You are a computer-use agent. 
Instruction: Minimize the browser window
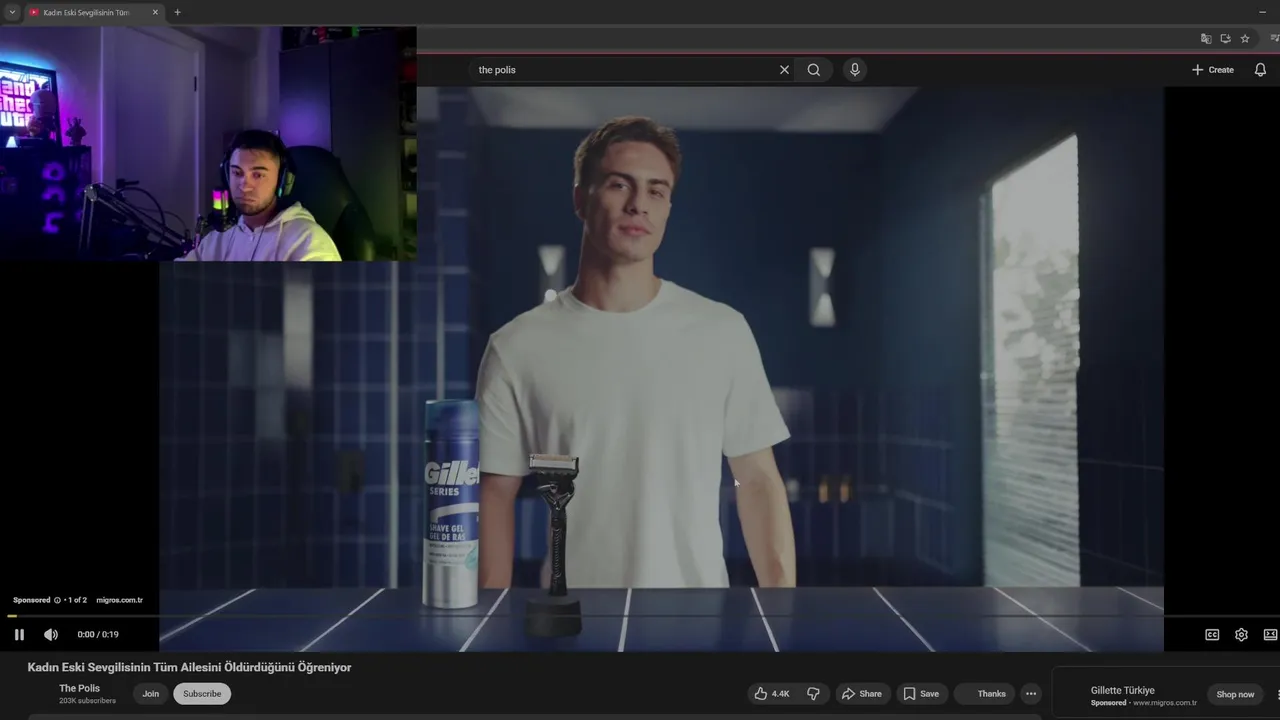click(x=1262, y=12)
